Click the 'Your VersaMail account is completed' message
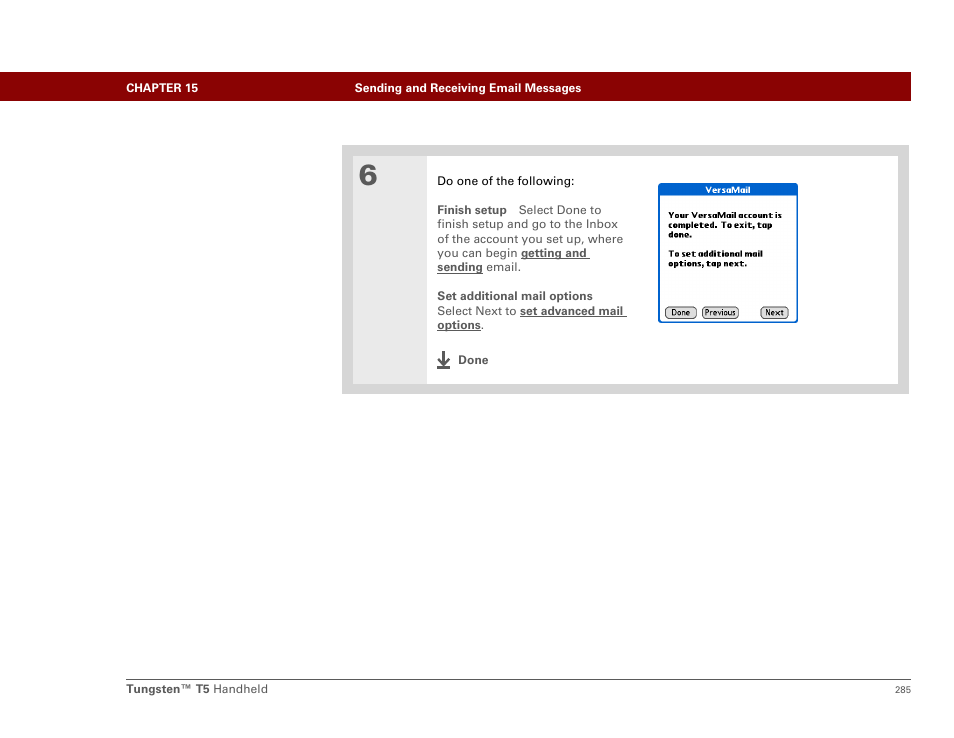Viewport: 954px width, 738px height. click(725, 225)
